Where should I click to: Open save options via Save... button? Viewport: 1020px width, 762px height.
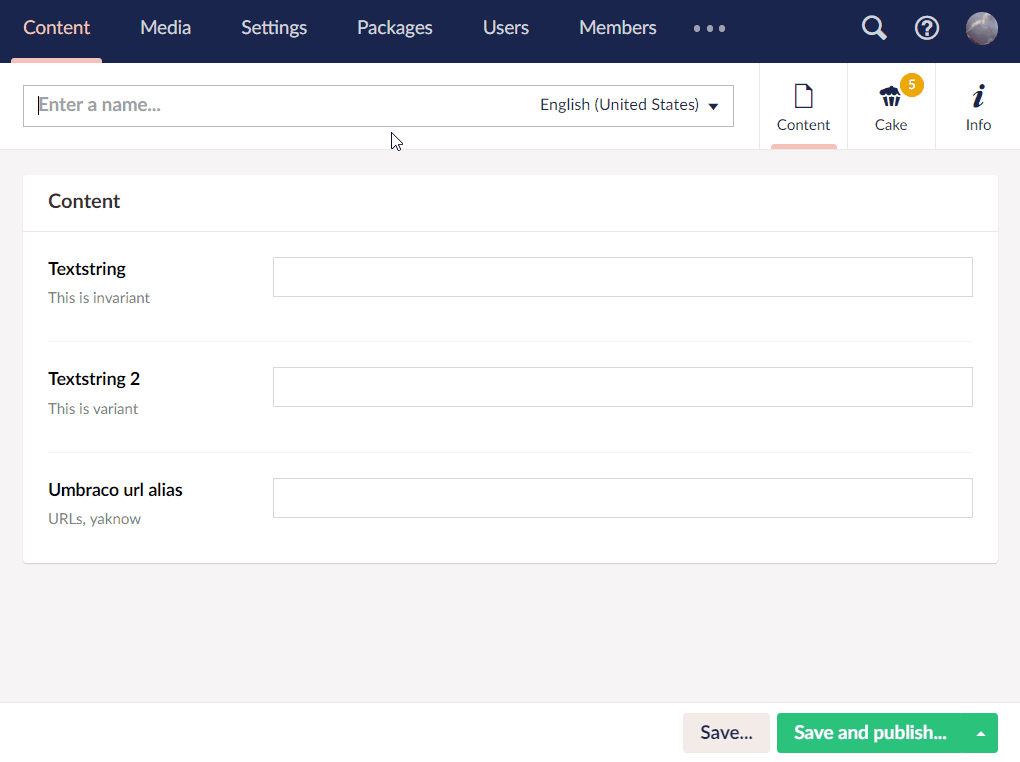tap(726, 733)
